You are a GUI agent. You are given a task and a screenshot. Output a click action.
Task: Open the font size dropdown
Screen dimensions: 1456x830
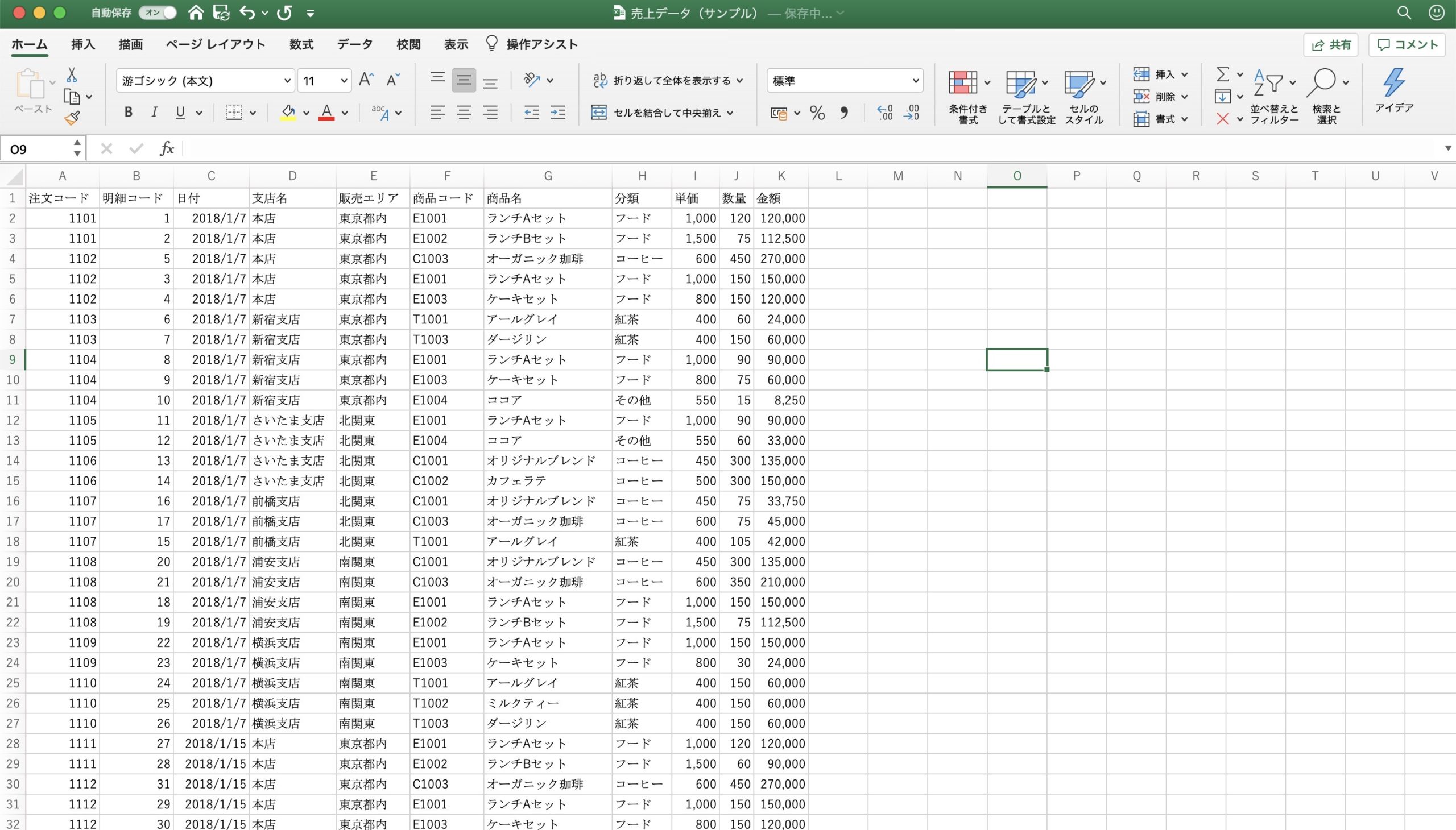pyautogui.click(x=344, y=81)
